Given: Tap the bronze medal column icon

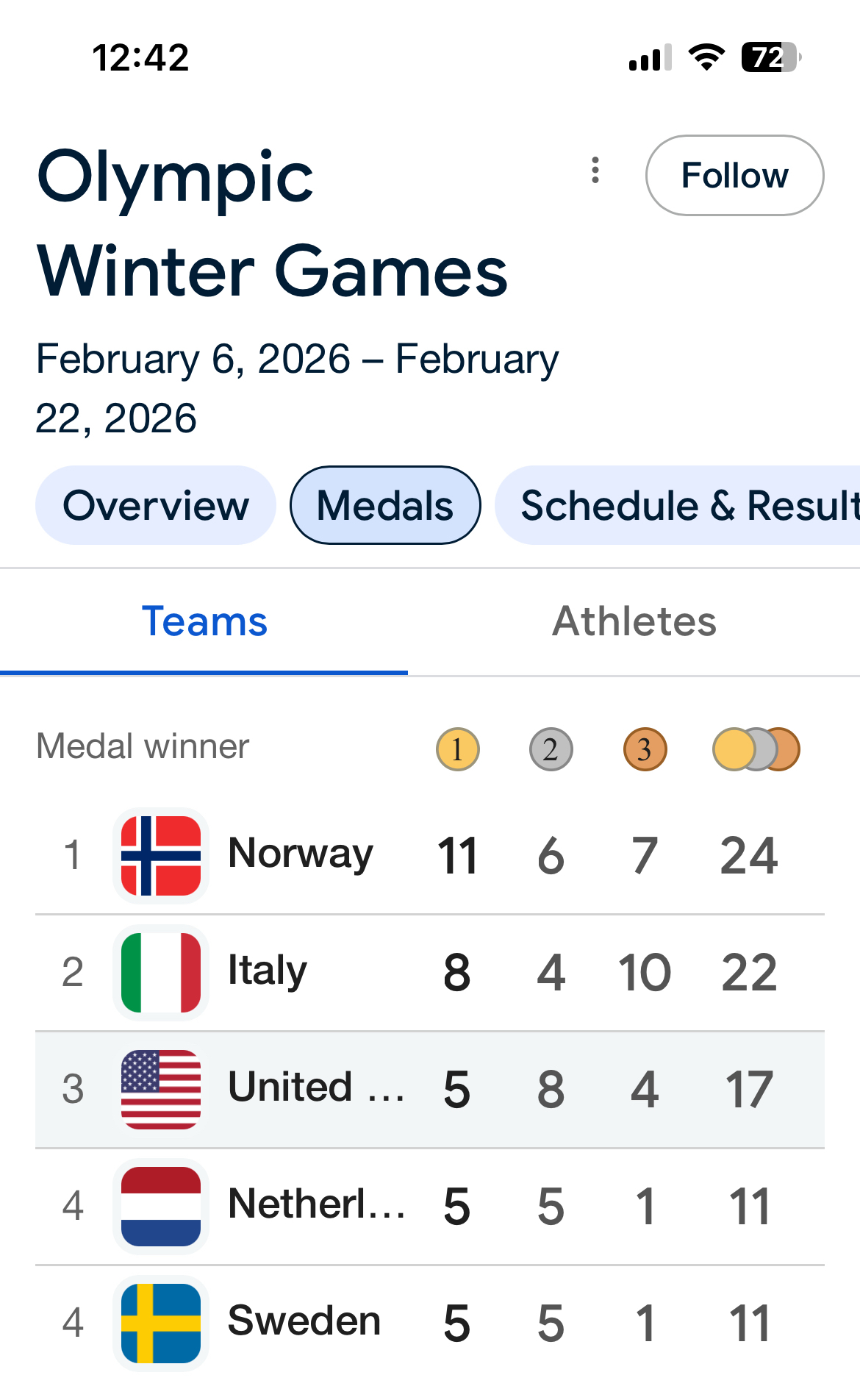Looking at the screenshot, I should 645,749.
